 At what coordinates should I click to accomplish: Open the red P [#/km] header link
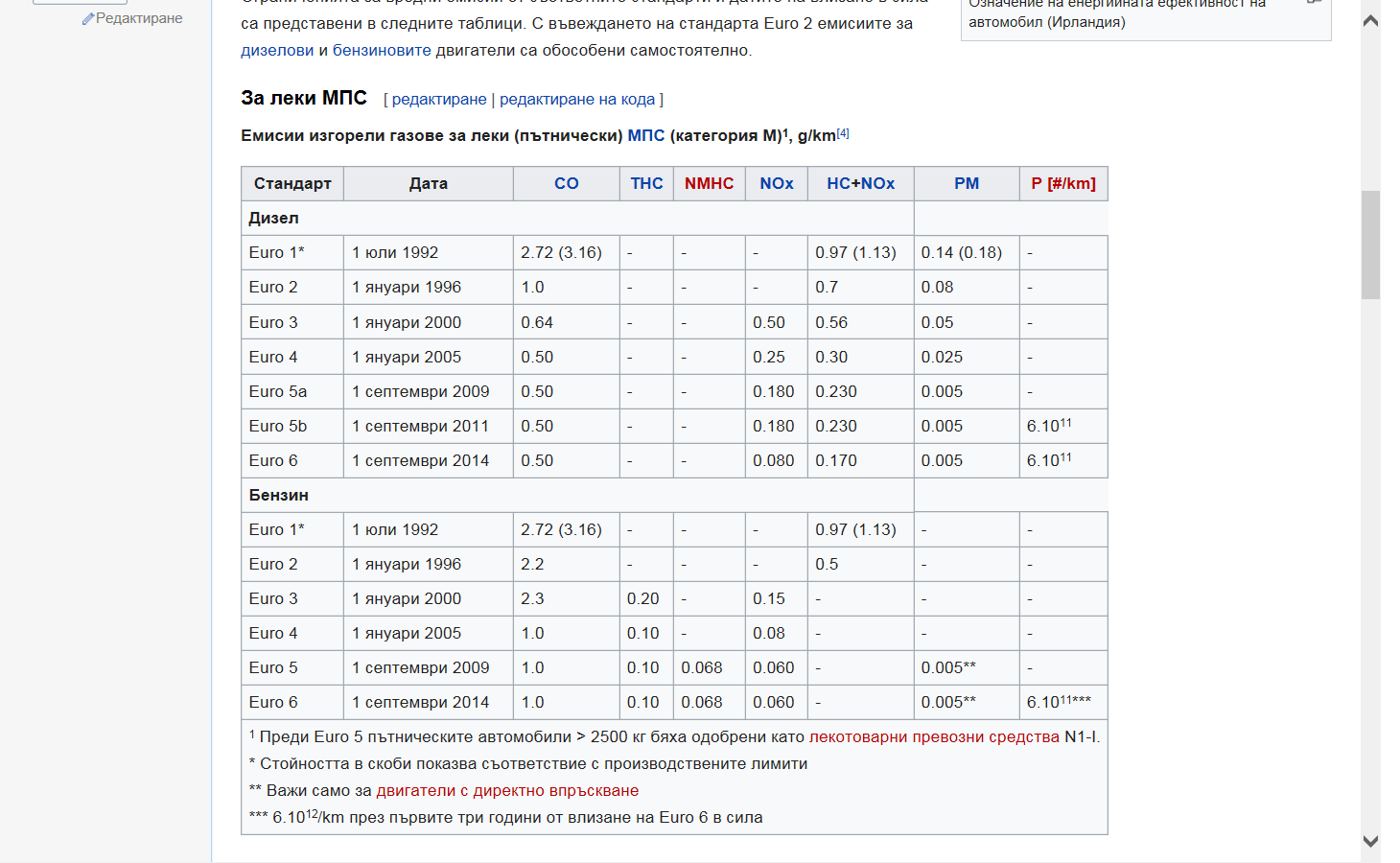coord(1062,183)
